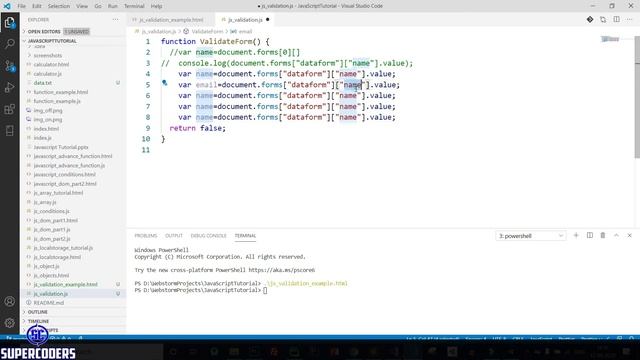Image resolution: width=640 pixels, height=360 pixels.
Task: Click the diamond icon in editor toolbar
Action: tap(590, 19)
